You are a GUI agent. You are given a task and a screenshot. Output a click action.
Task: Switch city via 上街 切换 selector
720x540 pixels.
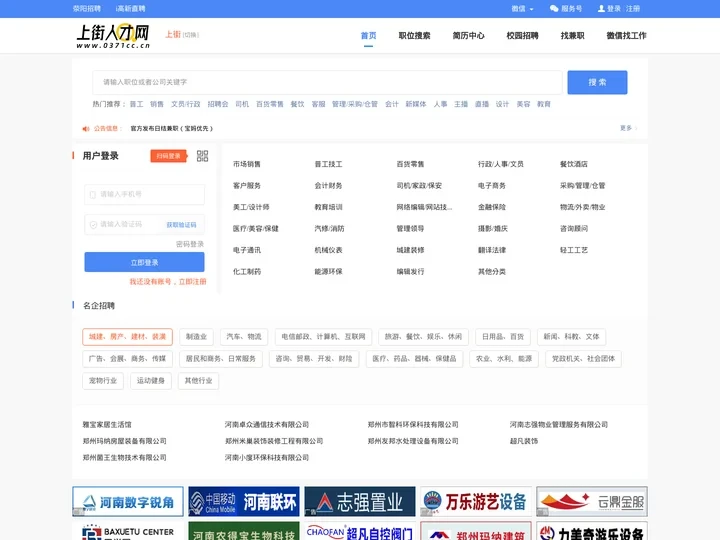click(x=182, y=34)
